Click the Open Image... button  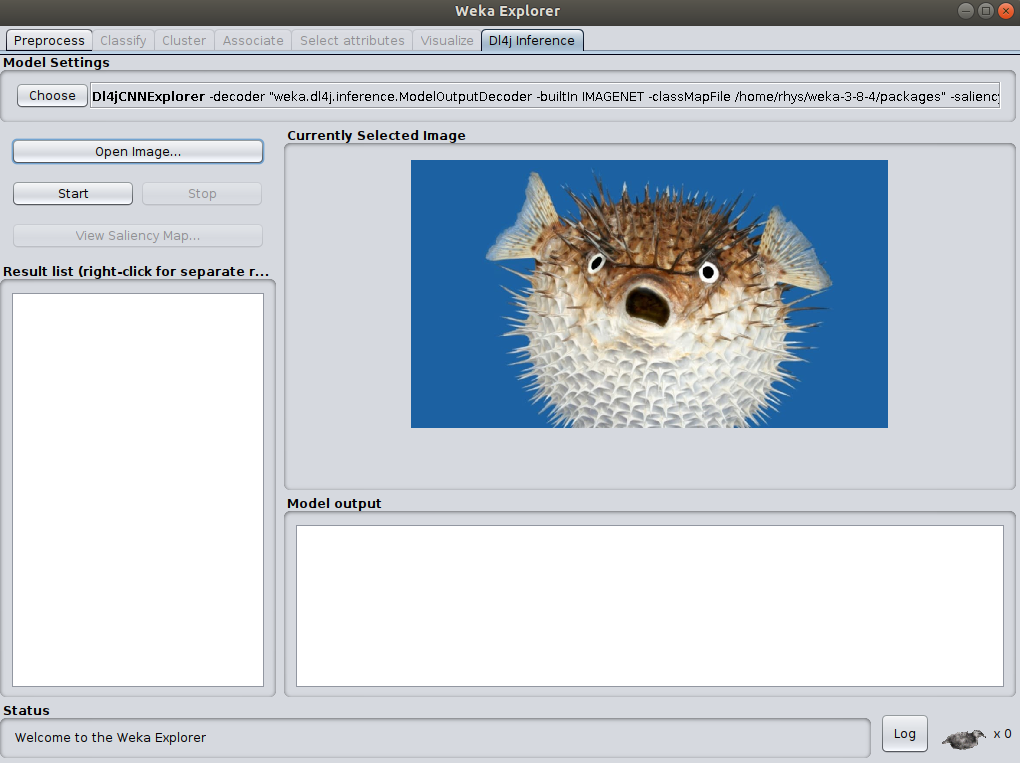click(x=138, y=152)
